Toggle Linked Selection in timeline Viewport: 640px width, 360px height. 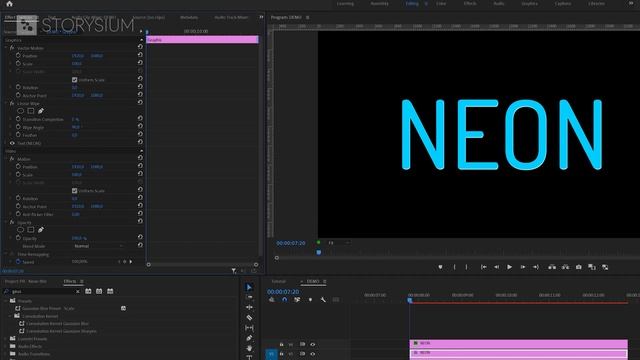297,300
